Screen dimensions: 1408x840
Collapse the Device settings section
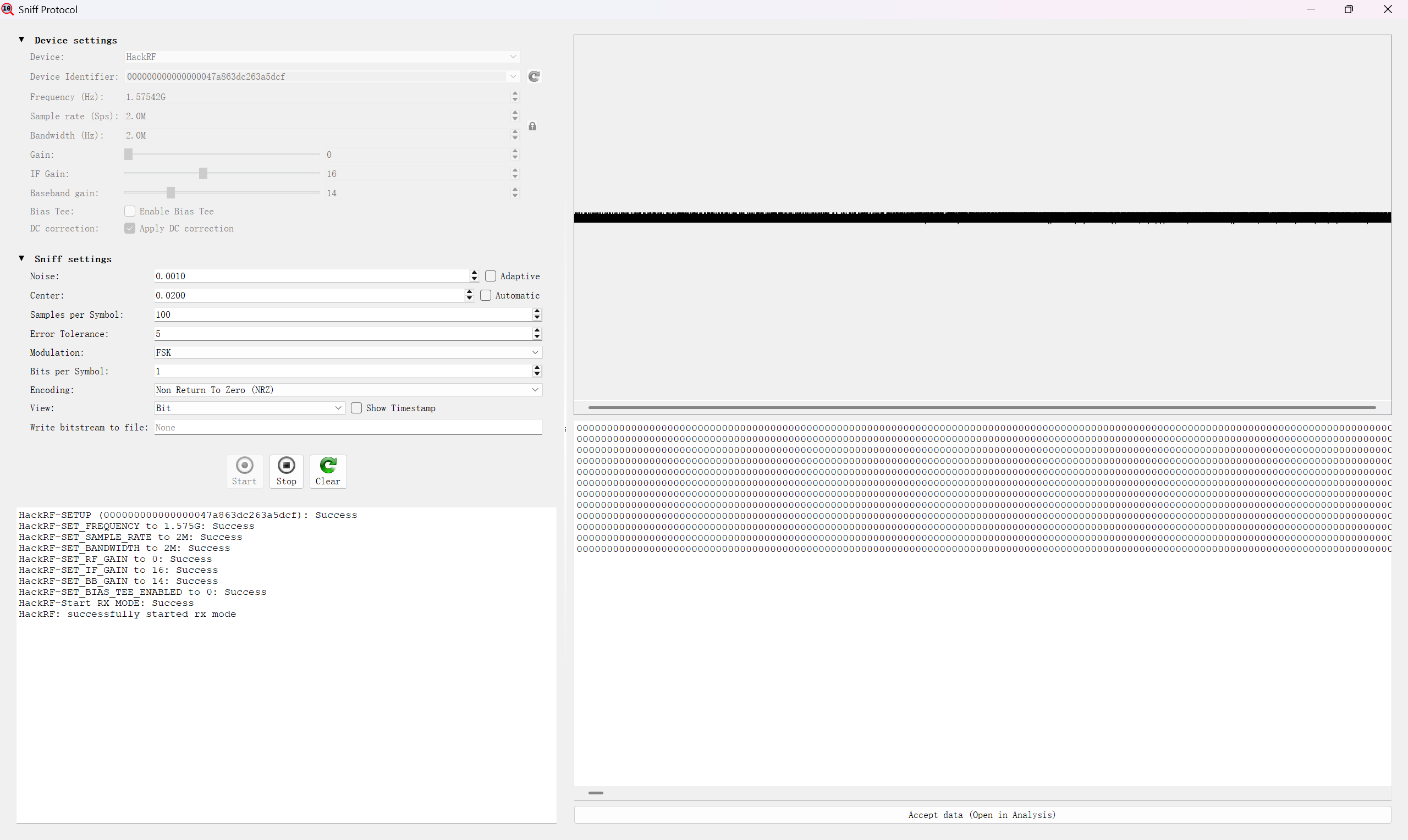(x=21, y=40)
